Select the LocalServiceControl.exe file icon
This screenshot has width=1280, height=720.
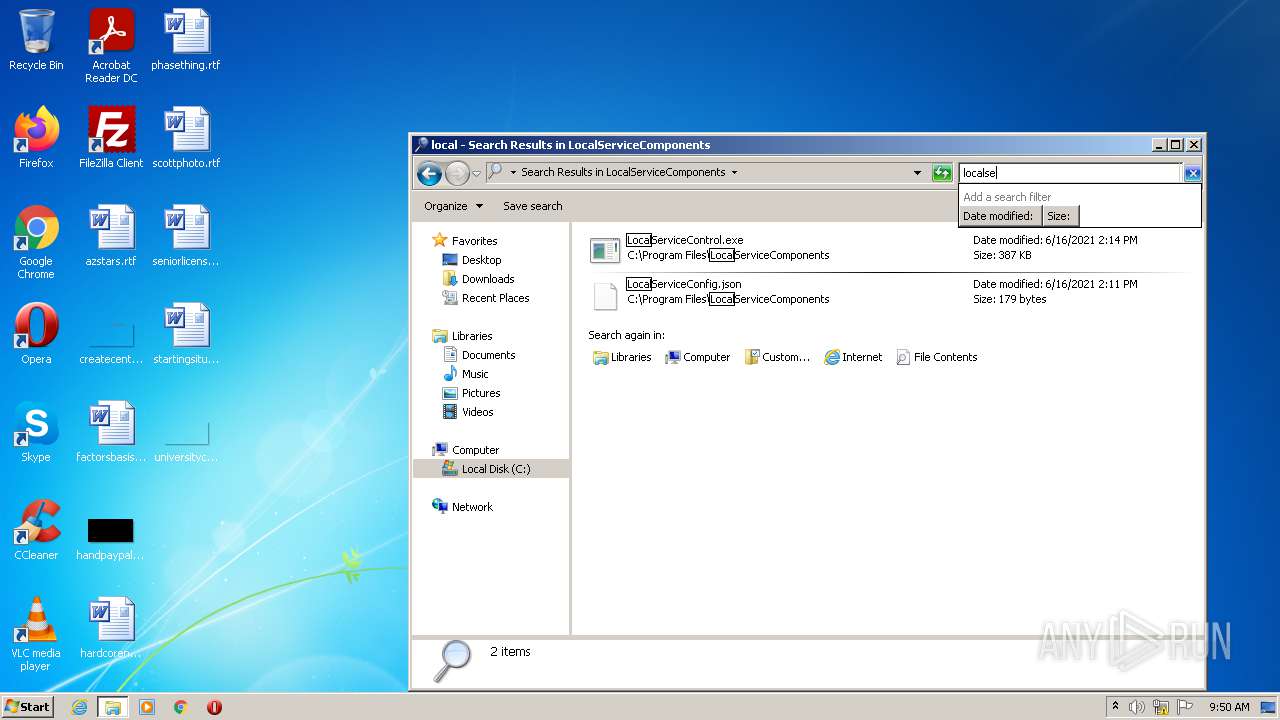(605, 250)
